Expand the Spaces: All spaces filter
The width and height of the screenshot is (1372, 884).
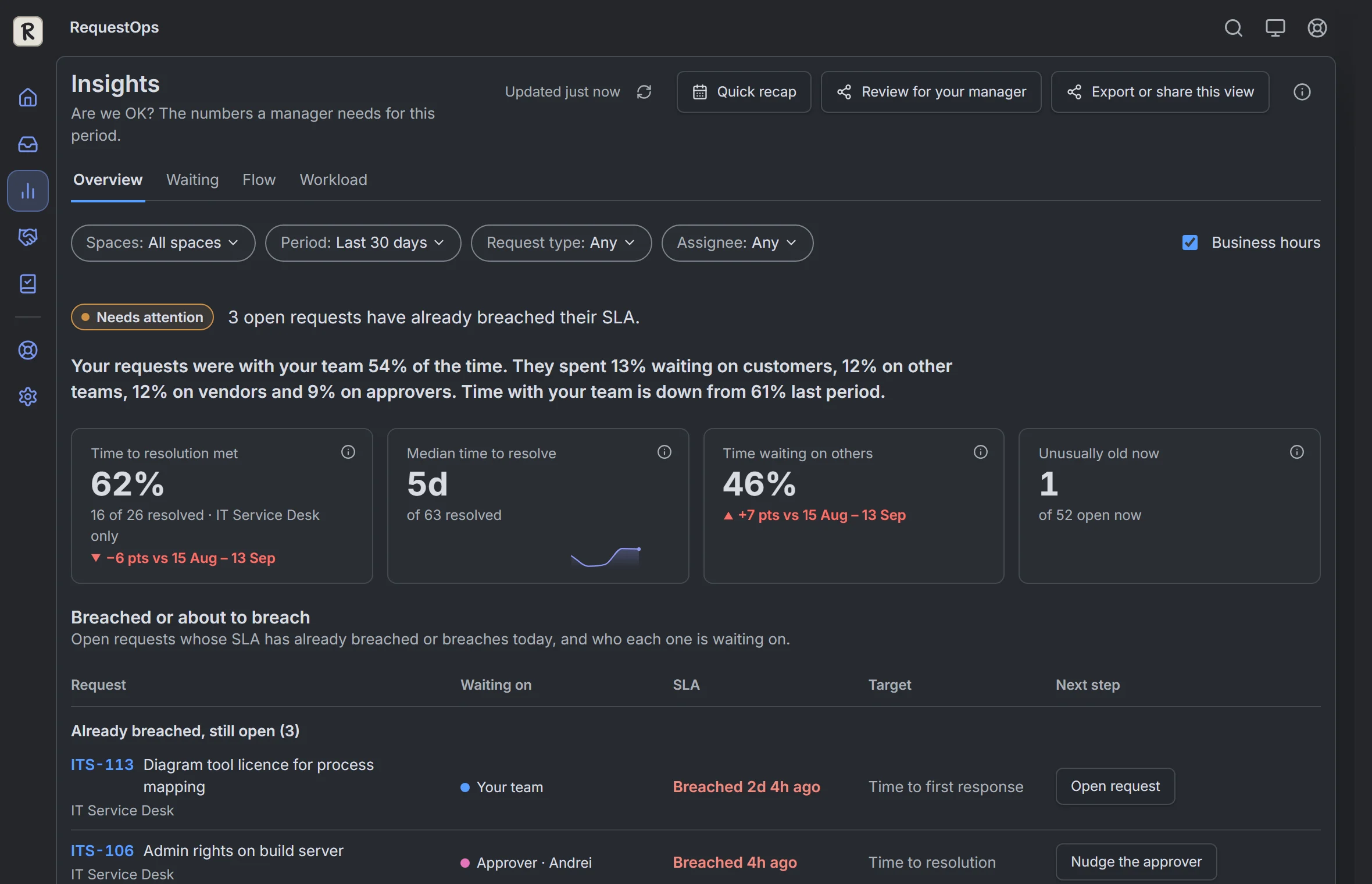tap(163, 243)
